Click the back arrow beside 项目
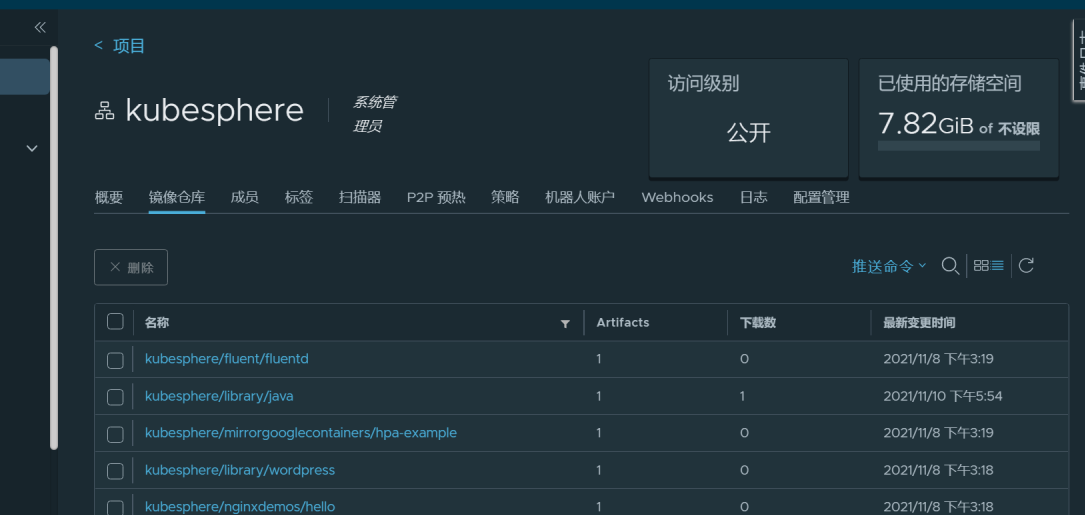This screenshot has height=515, width=1085. pyautogui.click(x=98, y=45)
